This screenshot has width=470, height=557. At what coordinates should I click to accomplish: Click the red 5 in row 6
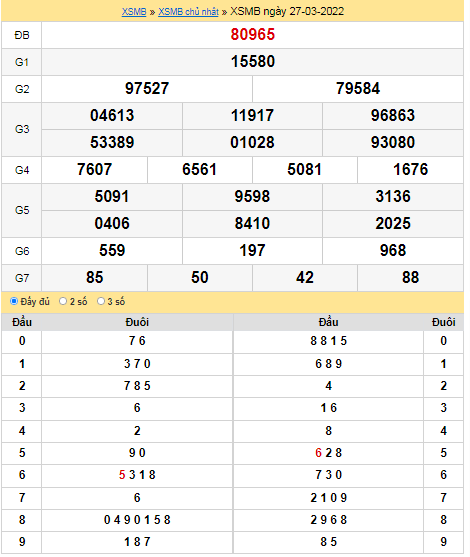(x=122, y=475)
